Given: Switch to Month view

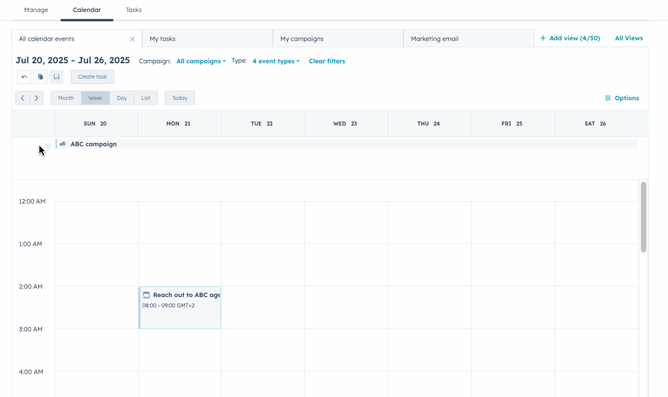Looking at the screenshot, I should pos(66,98).
